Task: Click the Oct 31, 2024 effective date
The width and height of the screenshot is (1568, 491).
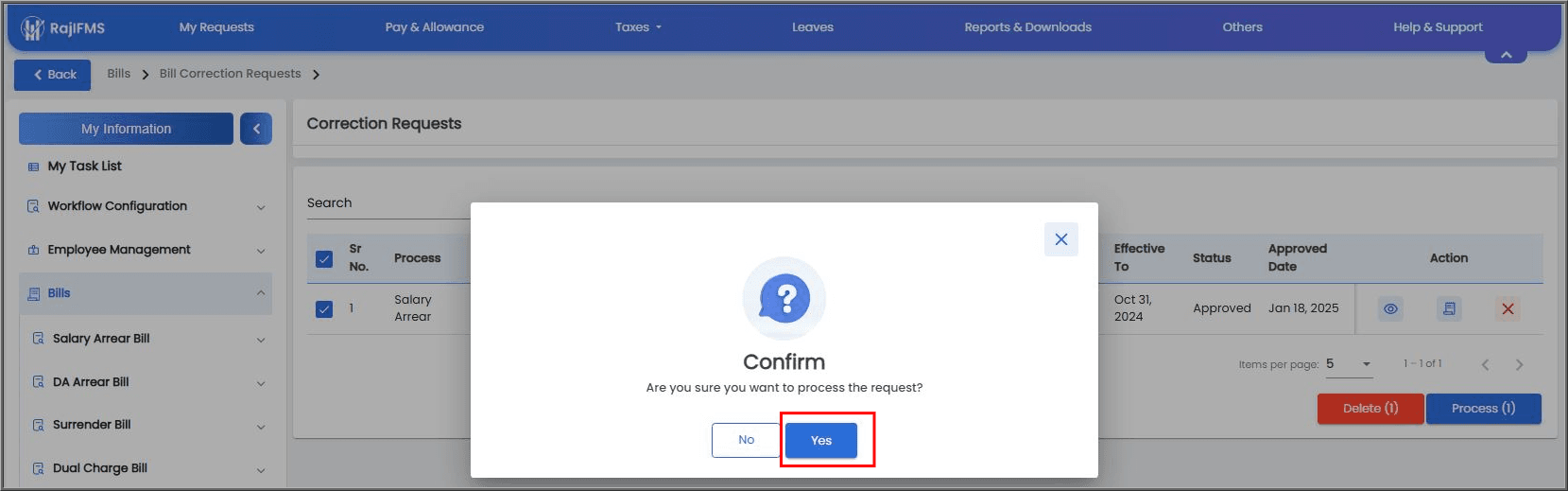Action: coord(1132,308)
